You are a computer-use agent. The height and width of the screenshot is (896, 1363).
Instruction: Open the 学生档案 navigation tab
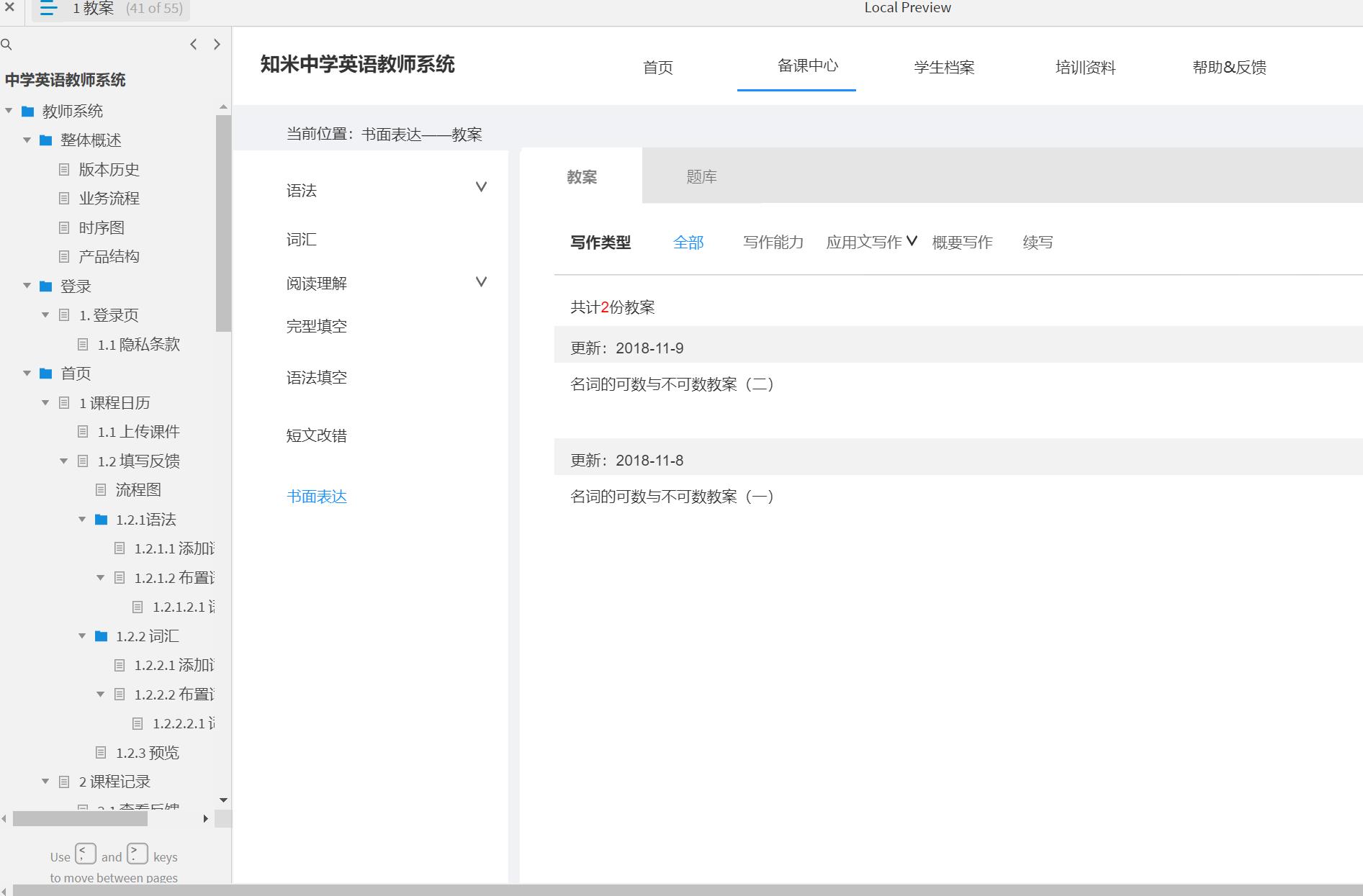click(944, 68)
